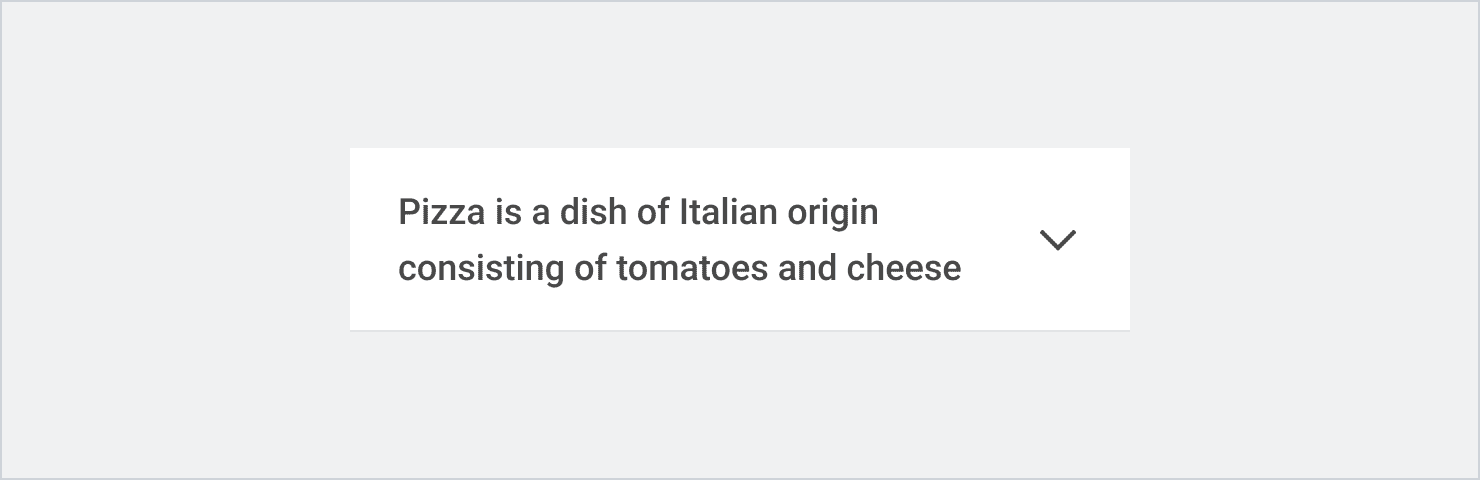
Task: Click the word "of" before tomatoes
Action: [590, 269]
